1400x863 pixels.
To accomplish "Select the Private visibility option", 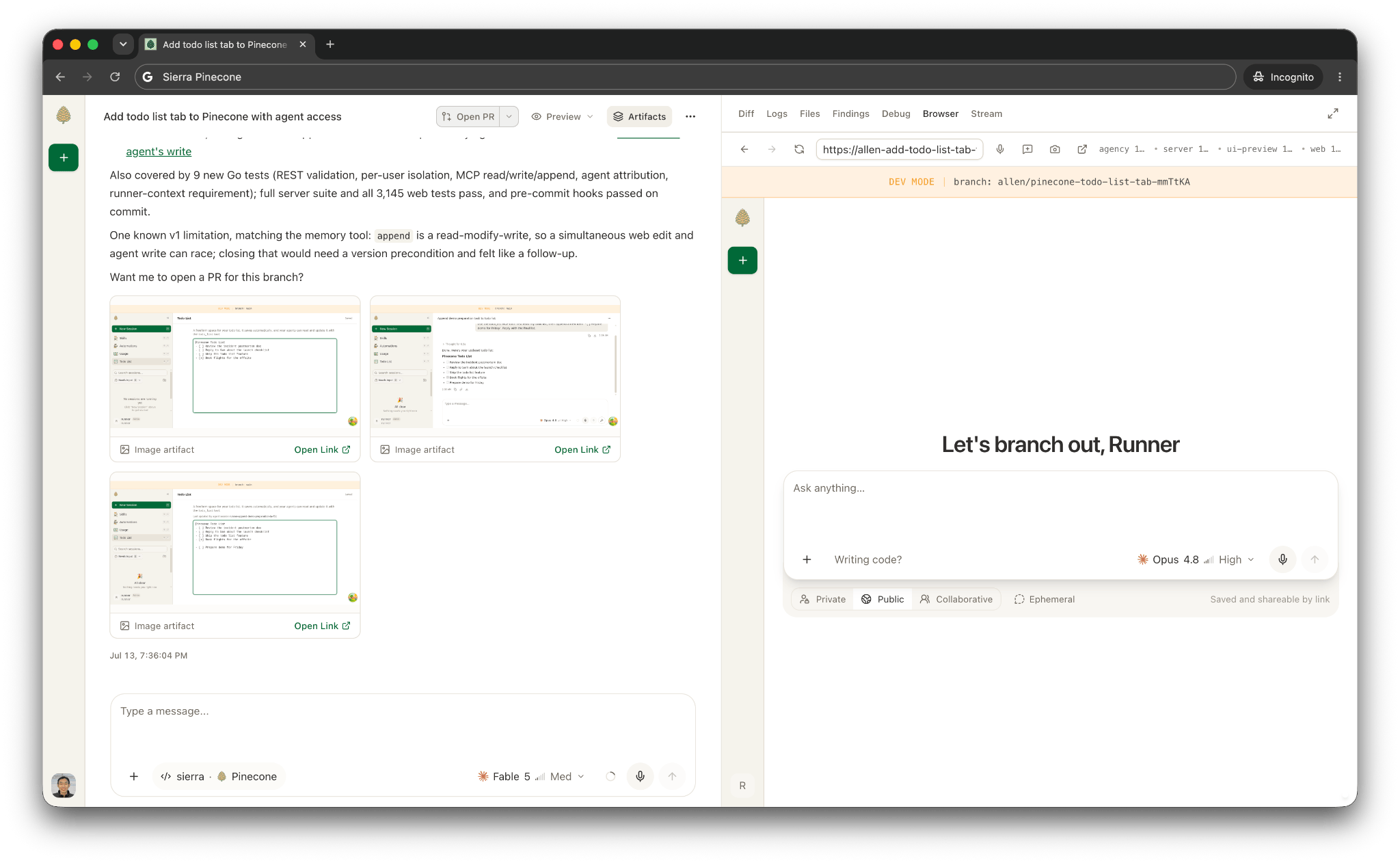I will [x=823, y=599].
